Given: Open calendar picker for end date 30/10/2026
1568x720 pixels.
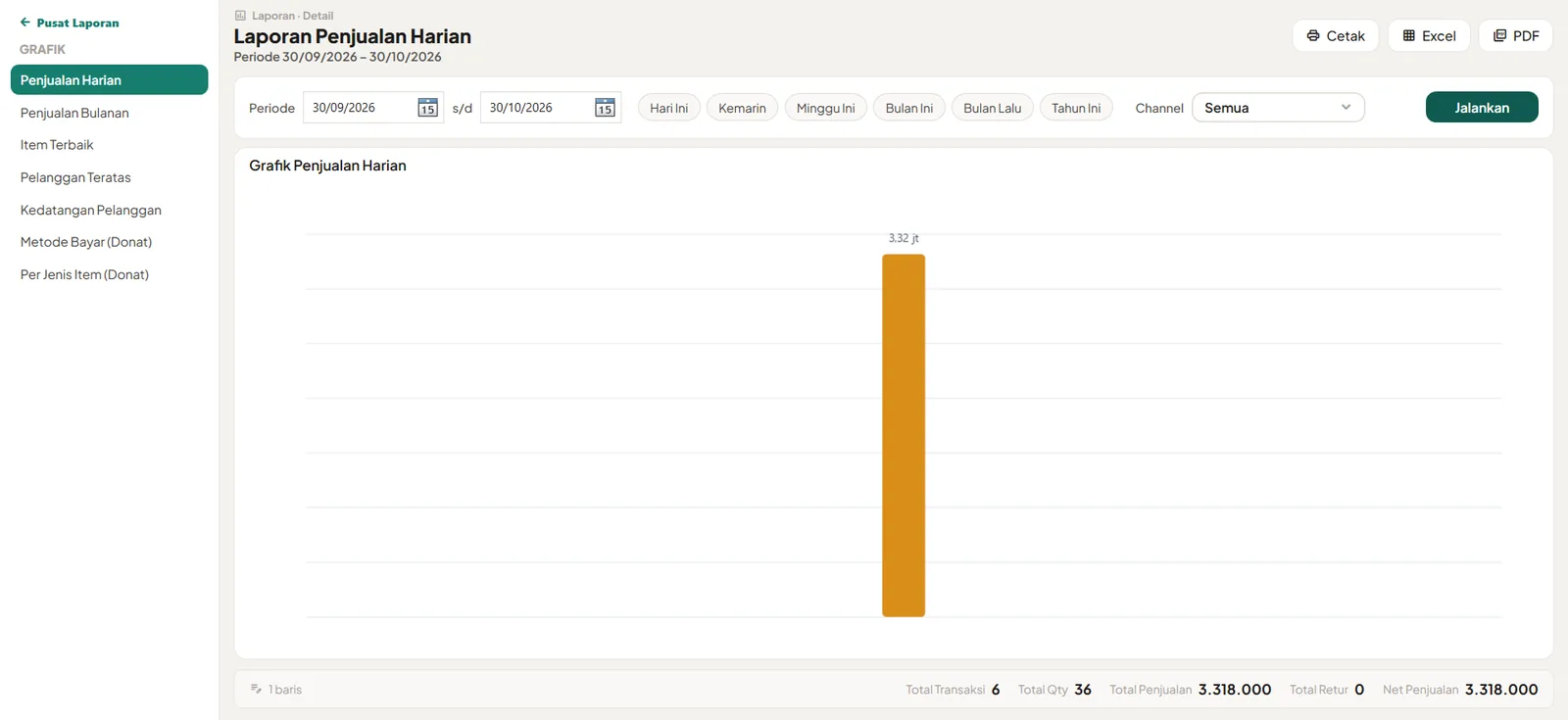Looking at the screenshot, I should [605, 108].
